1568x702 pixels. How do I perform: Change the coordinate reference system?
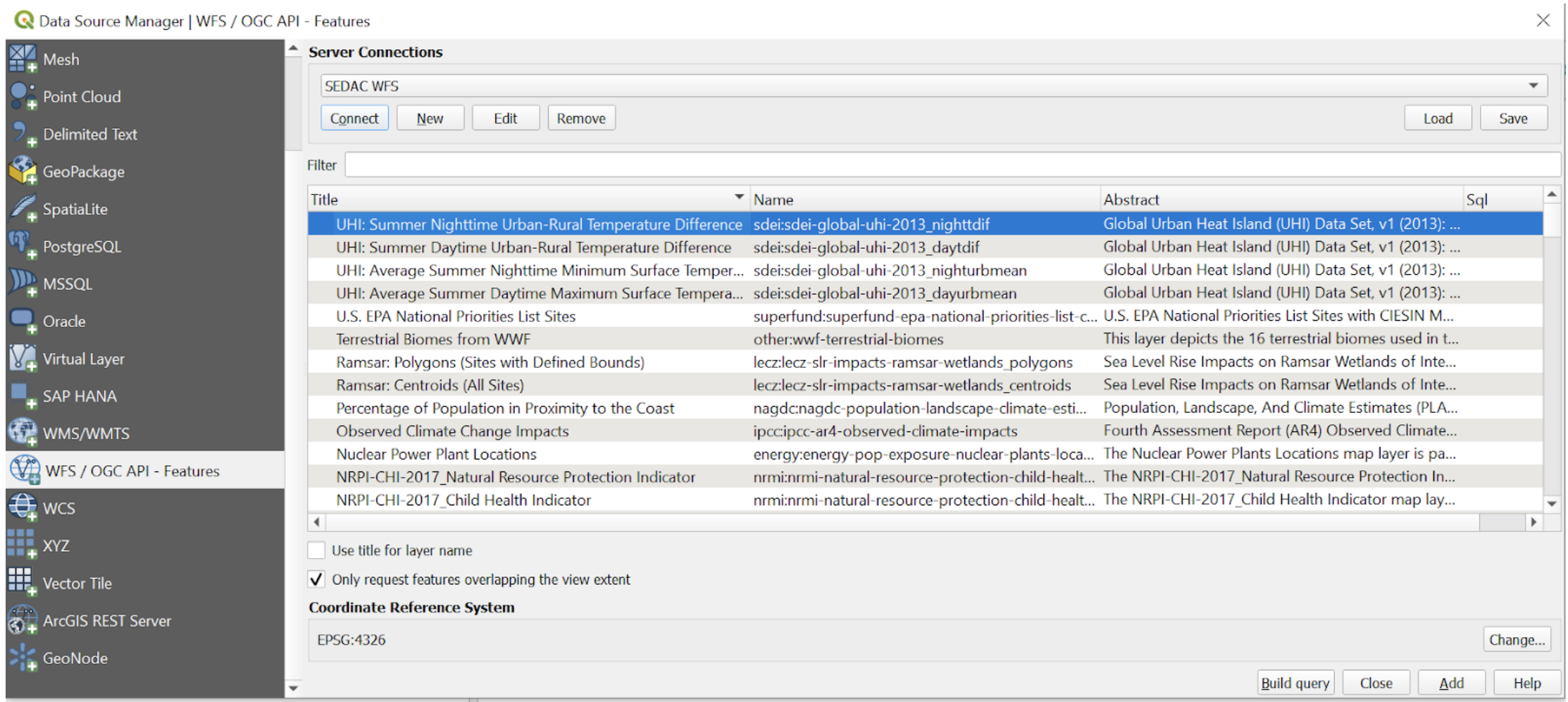[1517, 640]
